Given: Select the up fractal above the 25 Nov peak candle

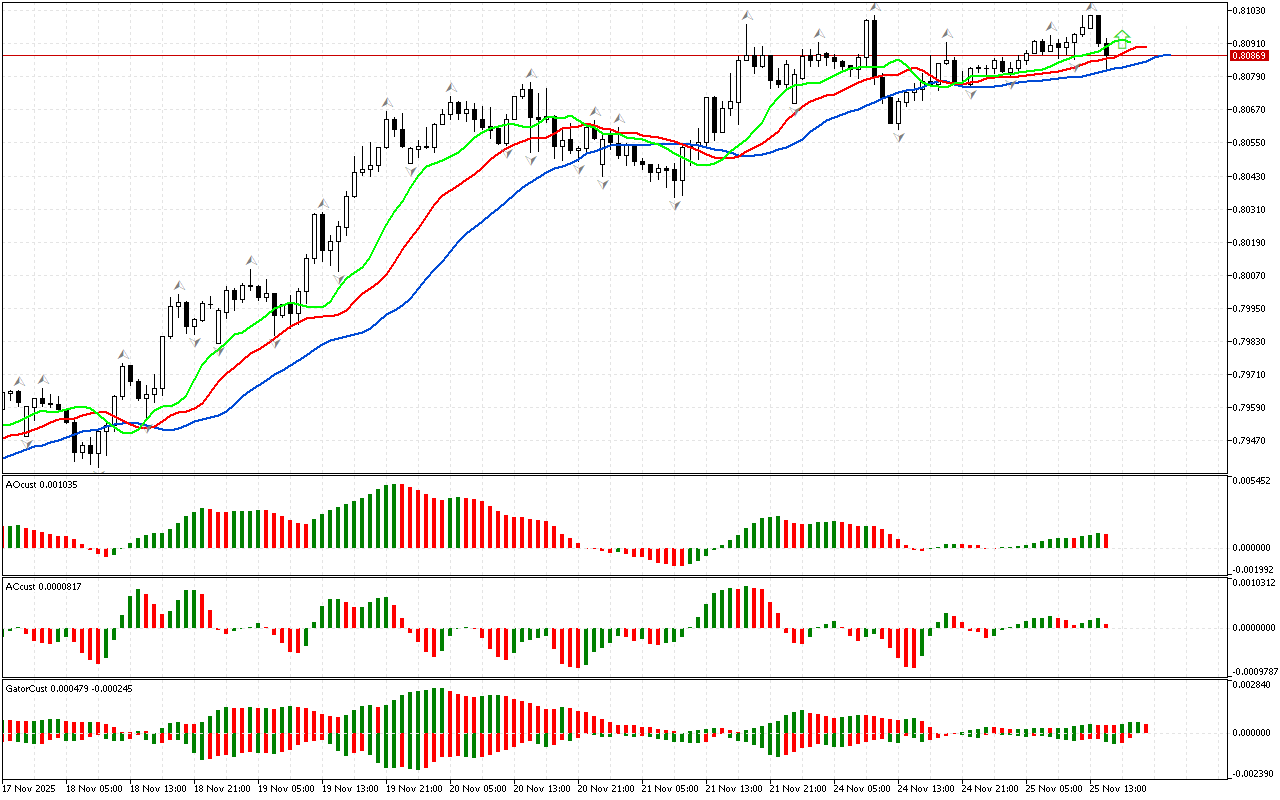Looking at the screenshot, I should click(1091, 7).
